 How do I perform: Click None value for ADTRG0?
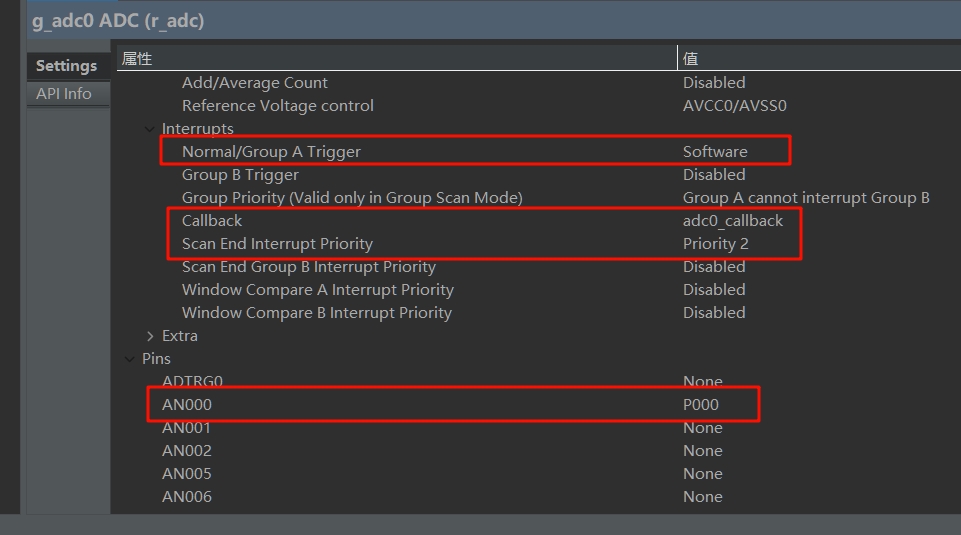[702, 381]
